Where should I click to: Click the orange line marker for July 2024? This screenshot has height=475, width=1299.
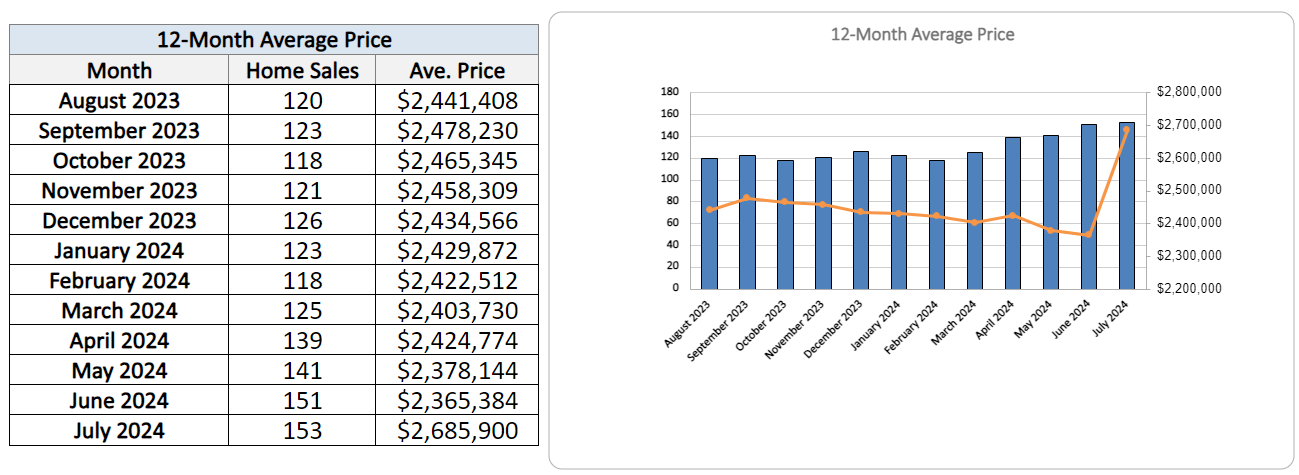[1127, 129]
